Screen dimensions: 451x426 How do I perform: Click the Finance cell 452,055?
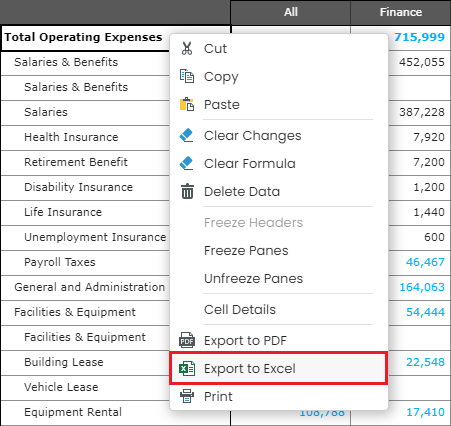click(422, 62)
